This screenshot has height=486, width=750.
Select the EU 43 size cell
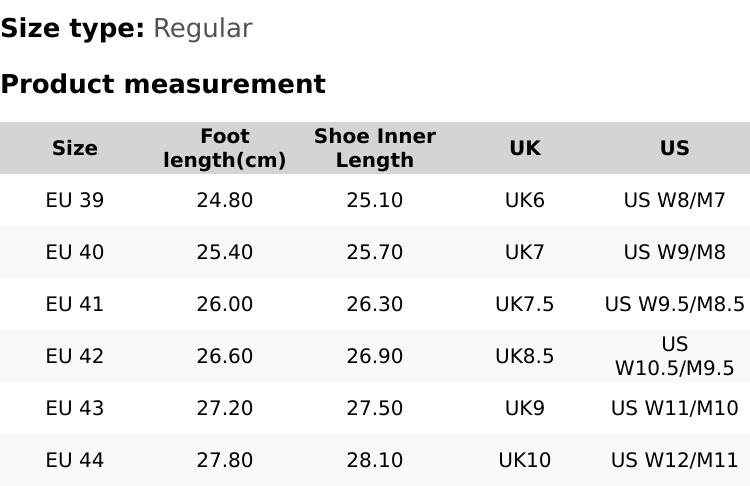[75, 408]
